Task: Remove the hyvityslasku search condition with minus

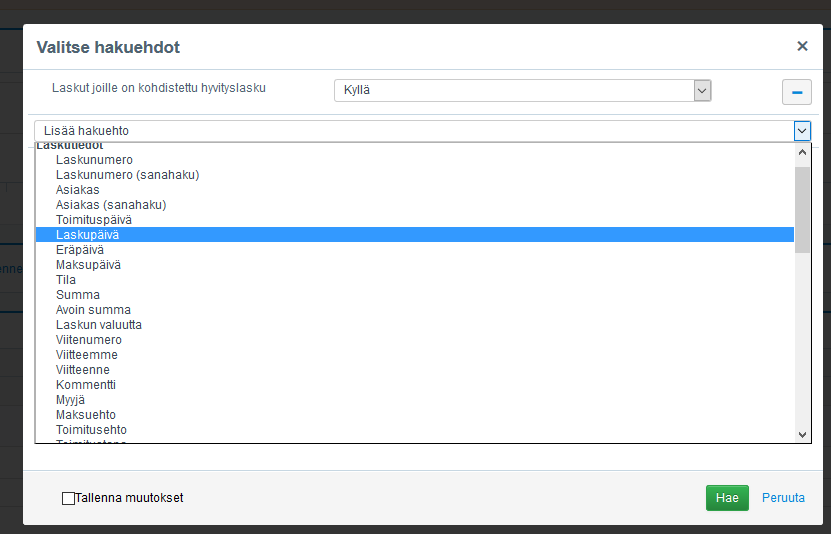Action: [x=796, y=92]
